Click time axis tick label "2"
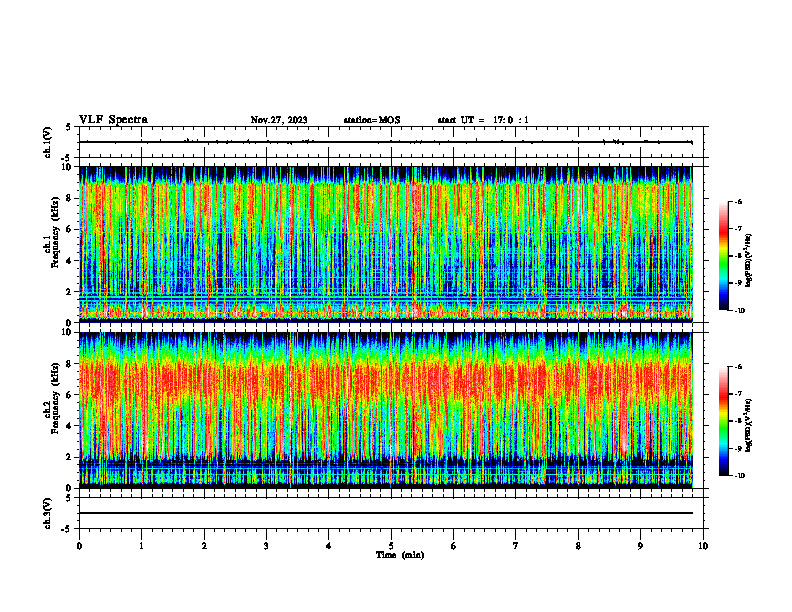 click(x=204, y=546)
